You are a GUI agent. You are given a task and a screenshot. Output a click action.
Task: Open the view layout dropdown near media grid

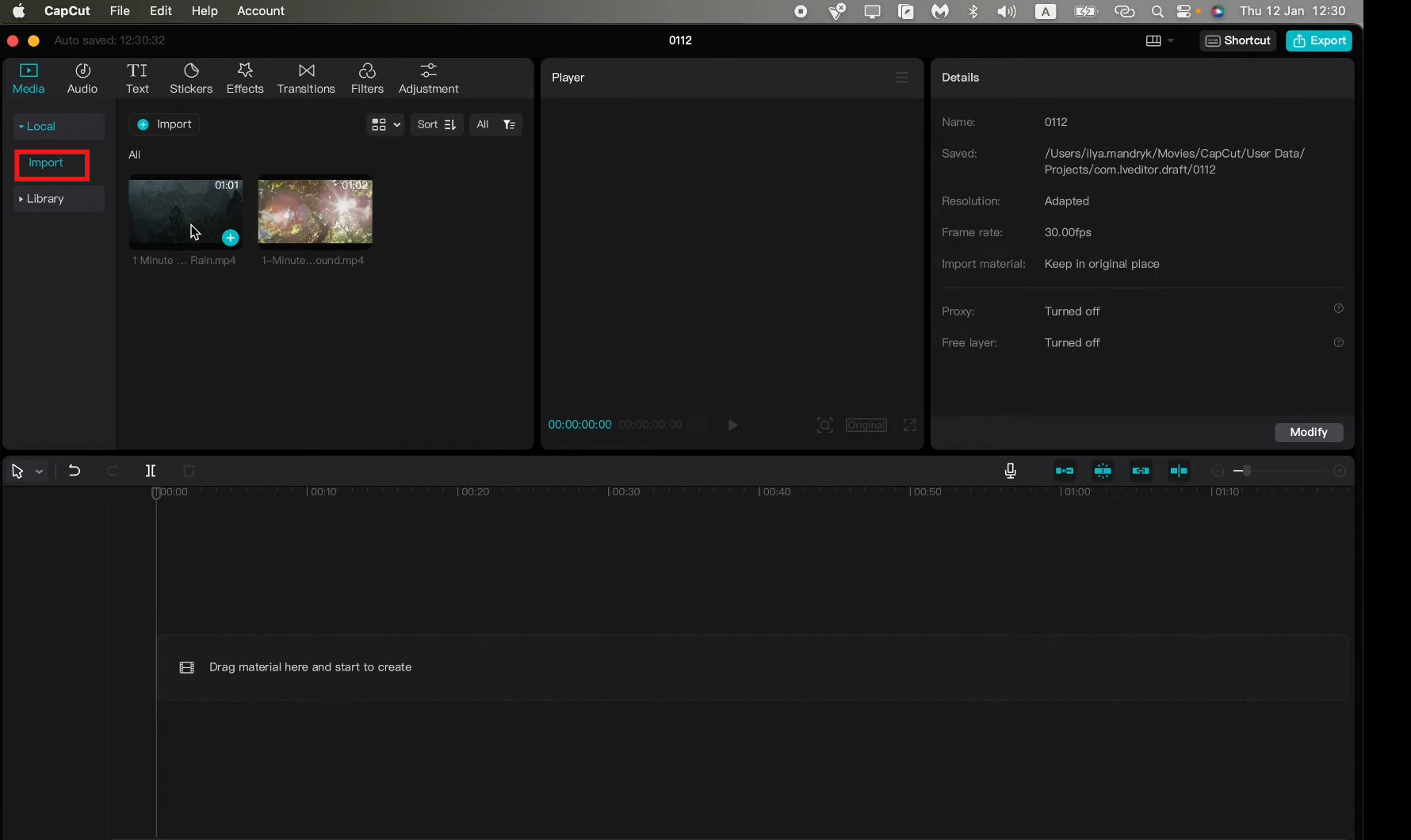384,124
